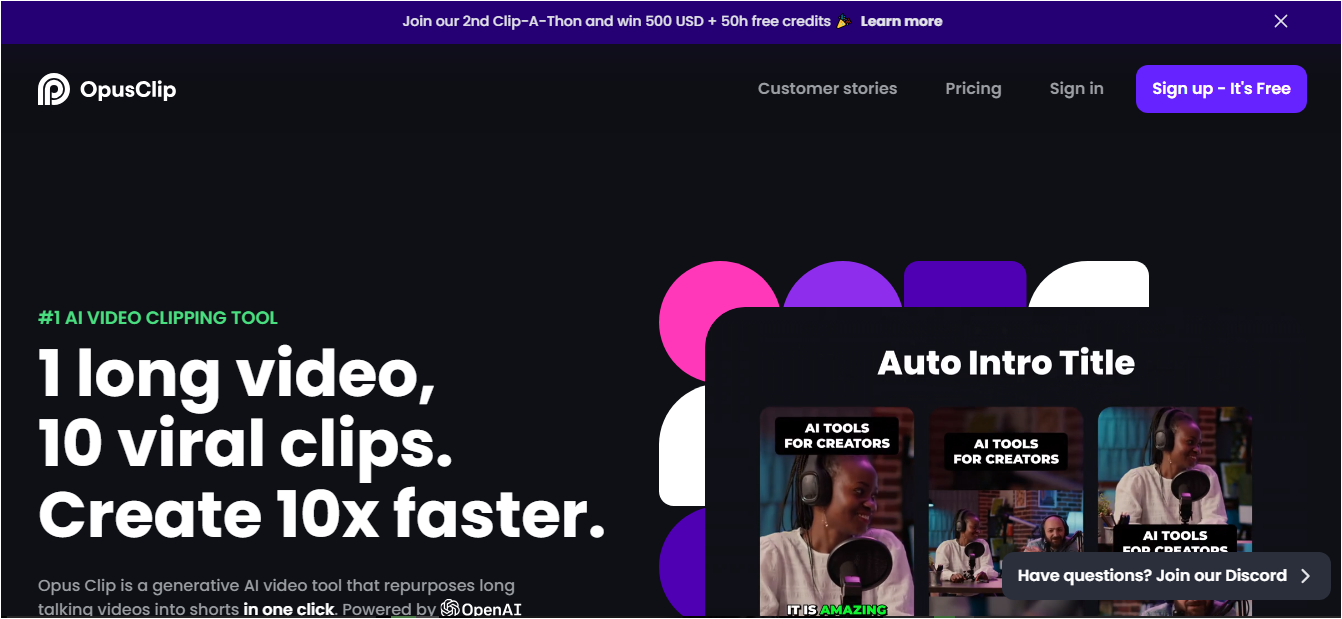Click the Auto Intro Title heading
The height and width of the screenshot is (619, 1342).
tap(1006, 362)
